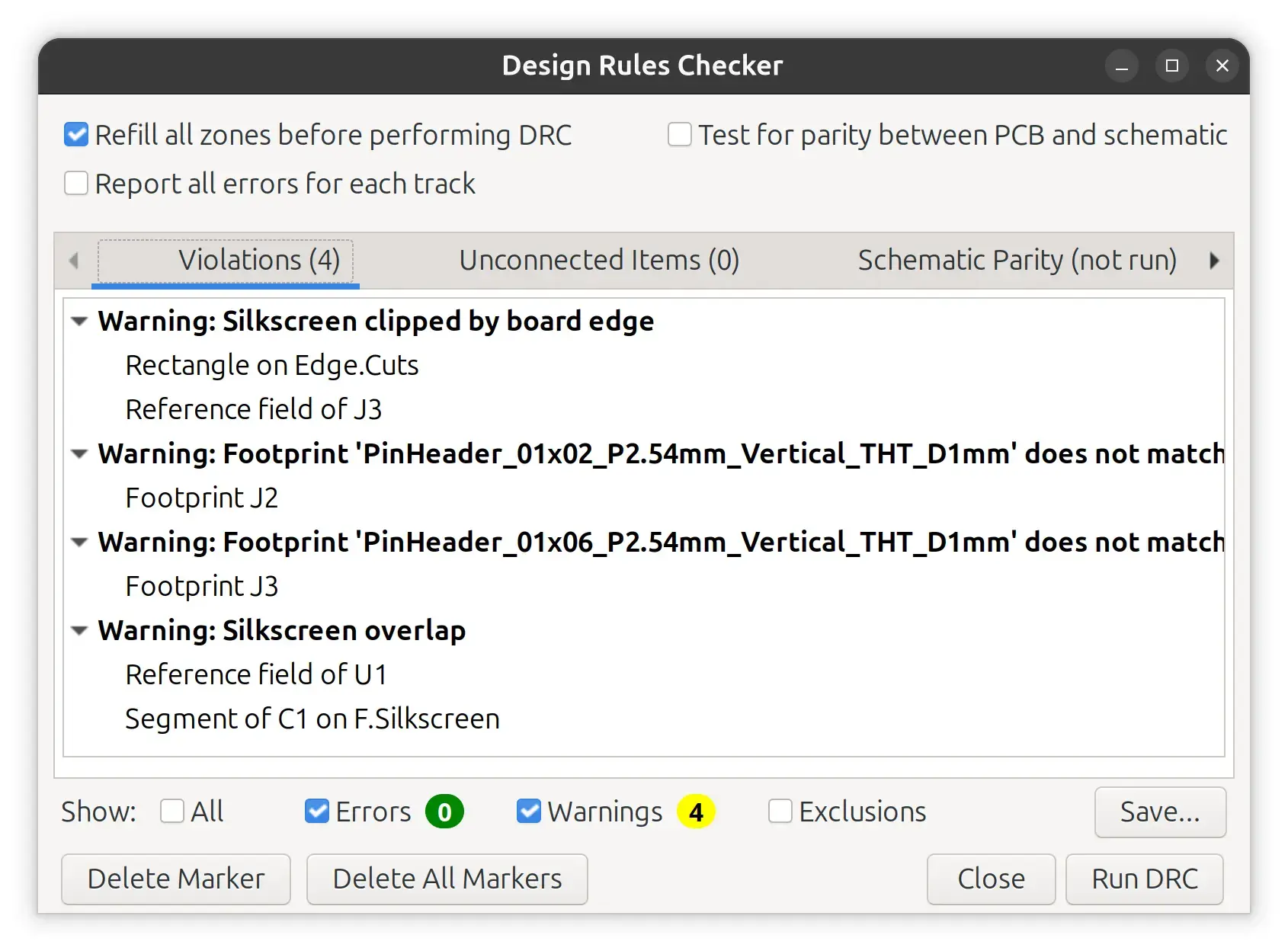Click the green errors count badge

click(x=444, y=812)
